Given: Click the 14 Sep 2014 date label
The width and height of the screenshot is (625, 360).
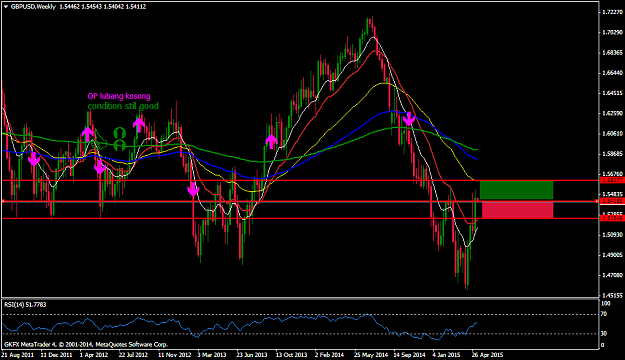Looking at the screenshot, I should point(410,355).
